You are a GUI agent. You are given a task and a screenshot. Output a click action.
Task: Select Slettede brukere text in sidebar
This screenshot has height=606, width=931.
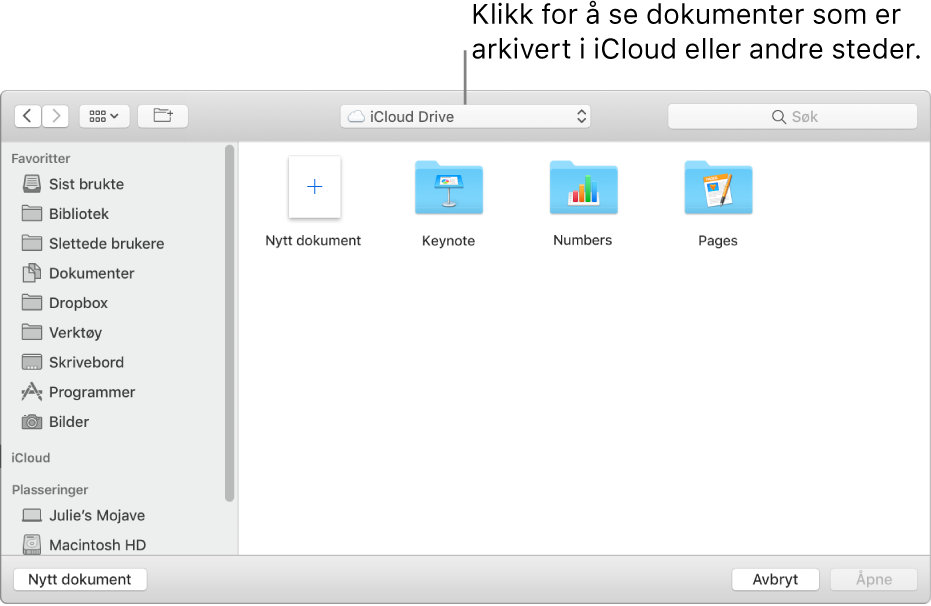point(106,243)
